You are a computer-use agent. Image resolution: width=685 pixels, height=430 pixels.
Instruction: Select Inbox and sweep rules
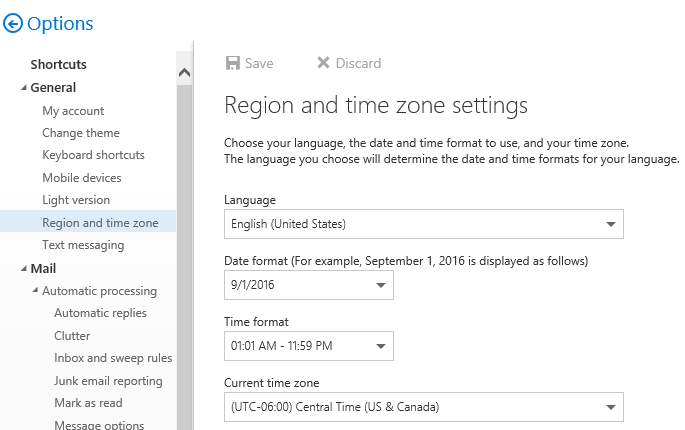point(113,358)
